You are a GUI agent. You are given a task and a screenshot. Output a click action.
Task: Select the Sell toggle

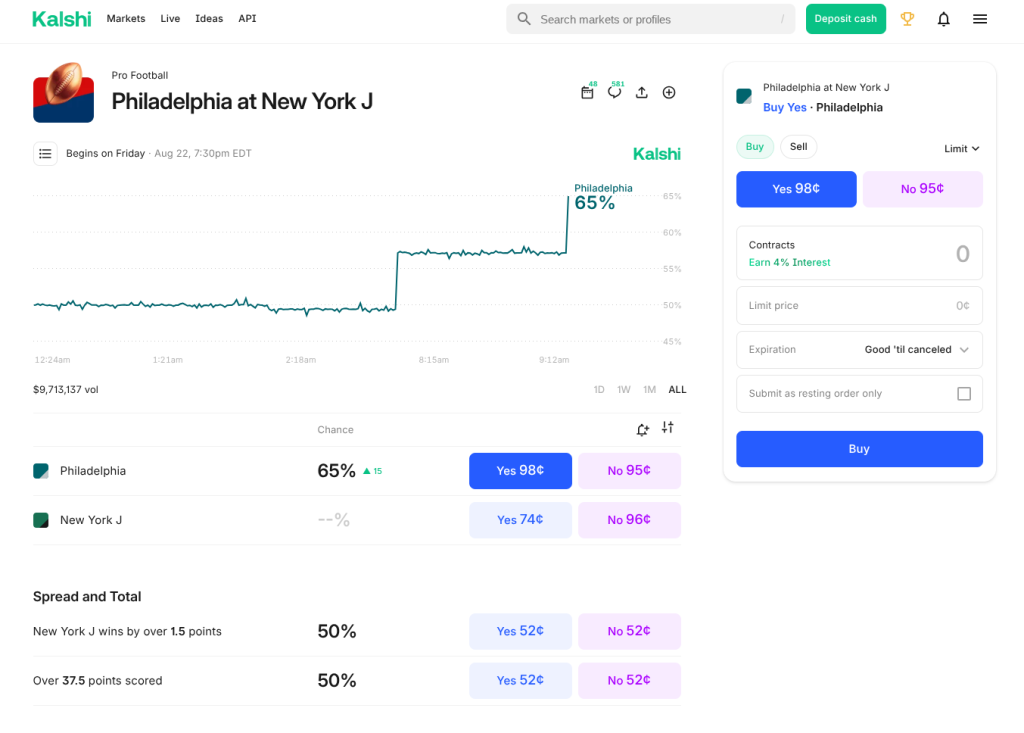coord(799,146)
